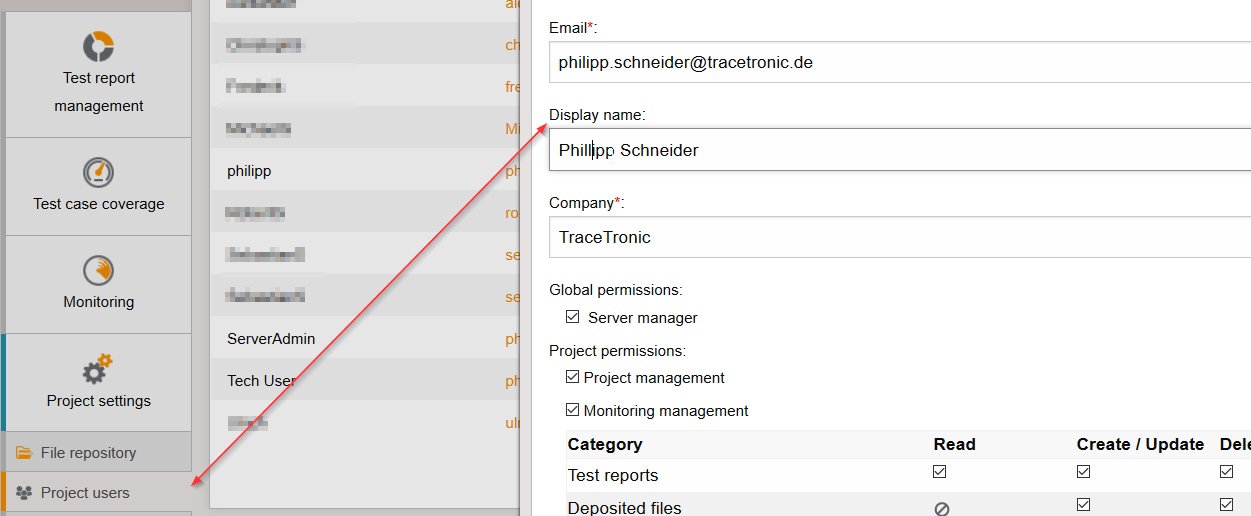This screenshot has height=516, width=1251.
Task: Open the File repository menu item
Action: click(88, 453)
